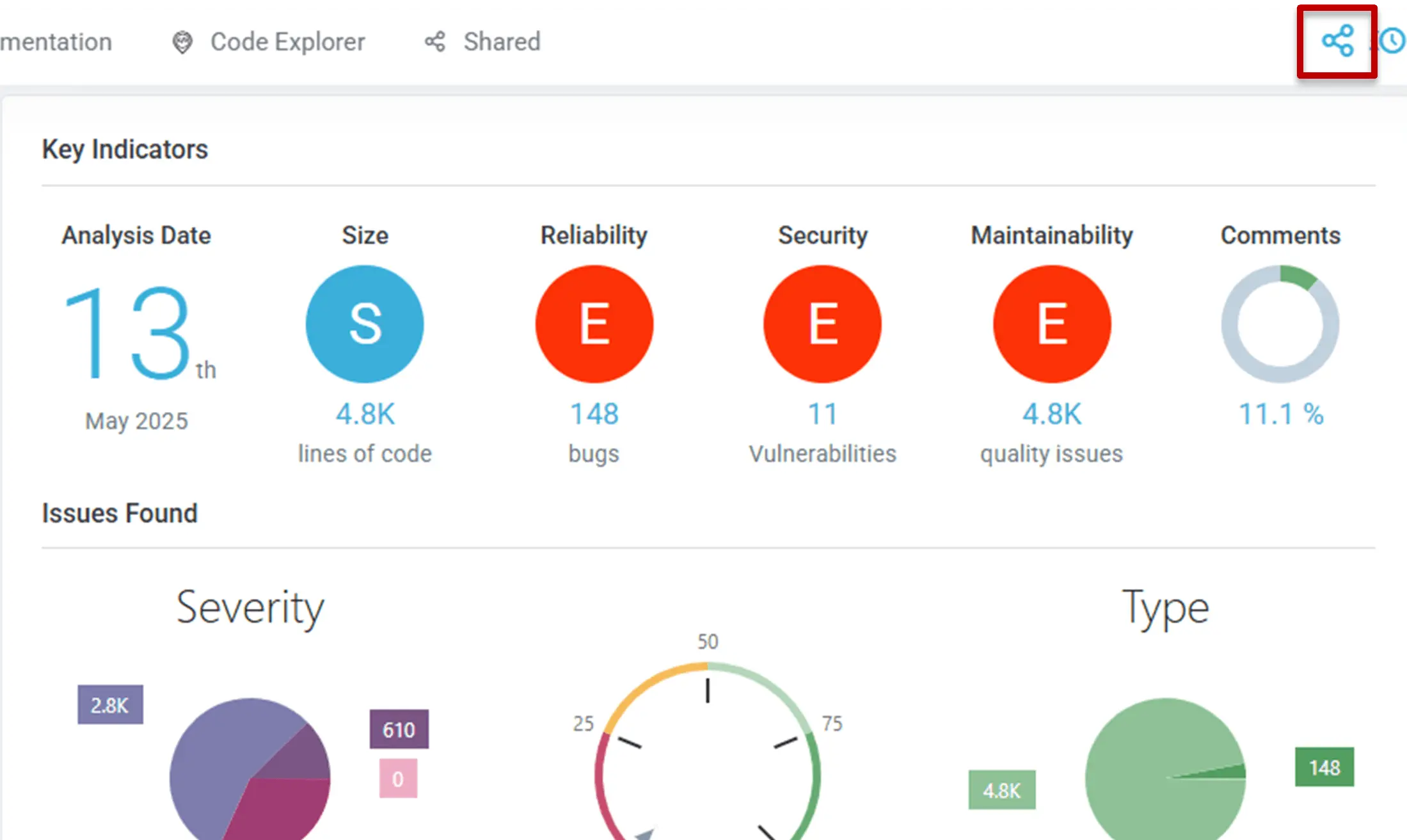The height and width of the screenshot is (840, 1407).
Task: Open the history clock icon
Action: click(x=1392, y=42)
